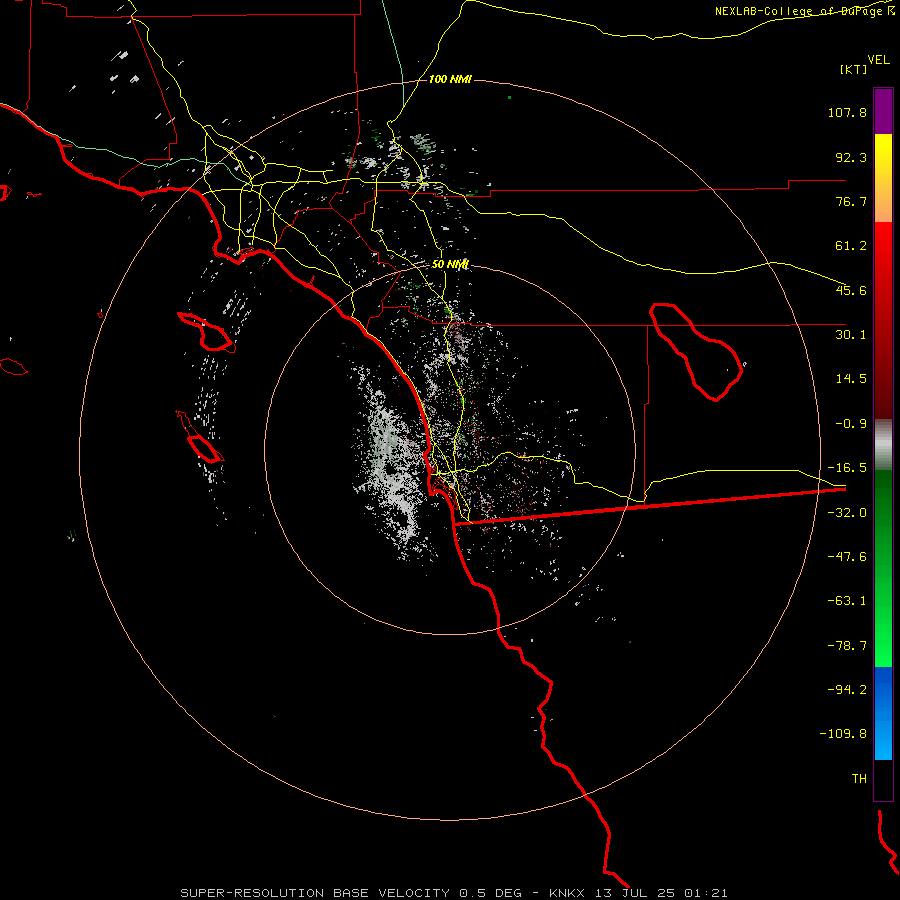
Task: Select the -78.7 legend value
Action: point(847,646)
